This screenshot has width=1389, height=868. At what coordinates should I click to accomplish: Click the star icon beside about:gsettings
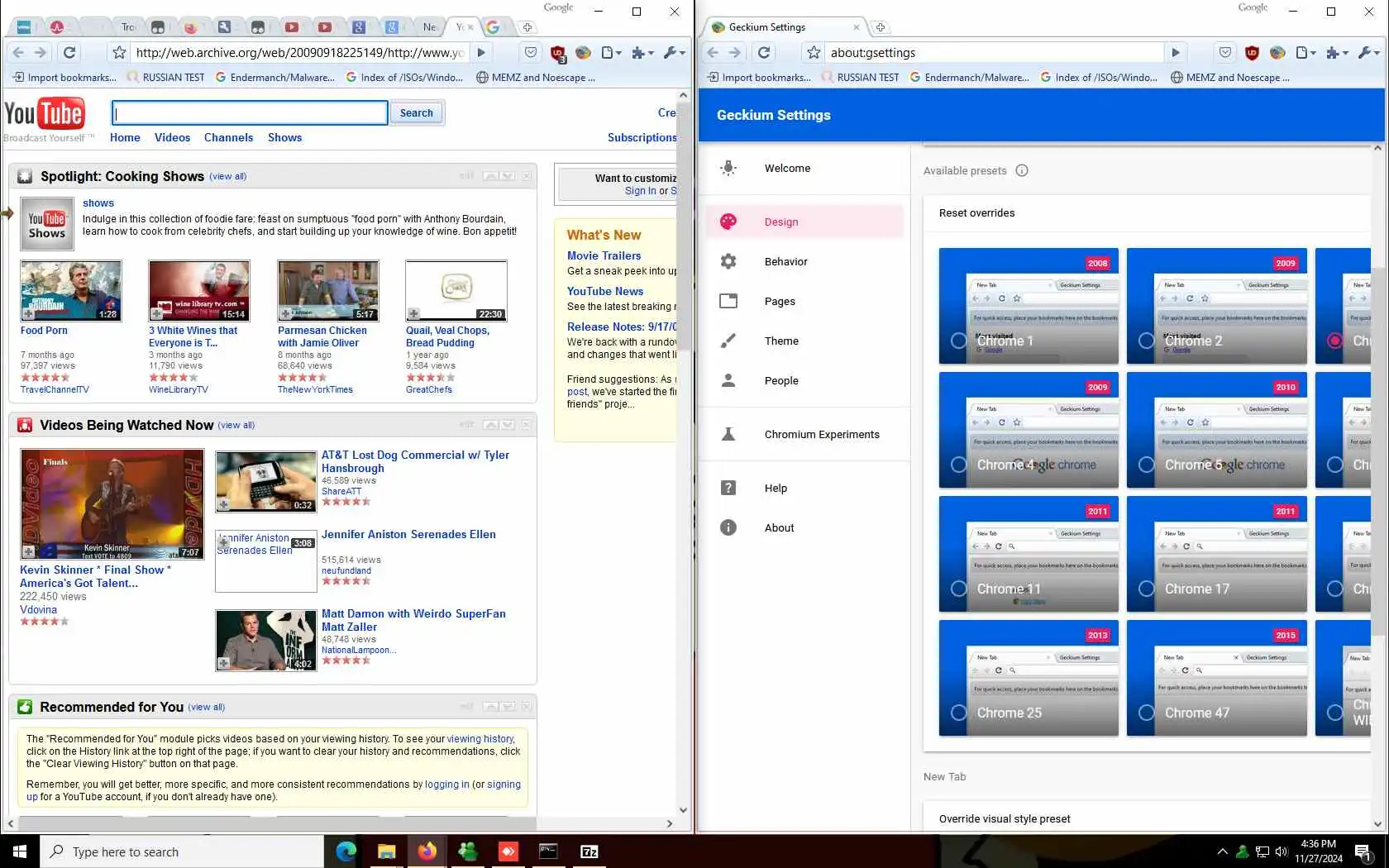click(814, 52)
